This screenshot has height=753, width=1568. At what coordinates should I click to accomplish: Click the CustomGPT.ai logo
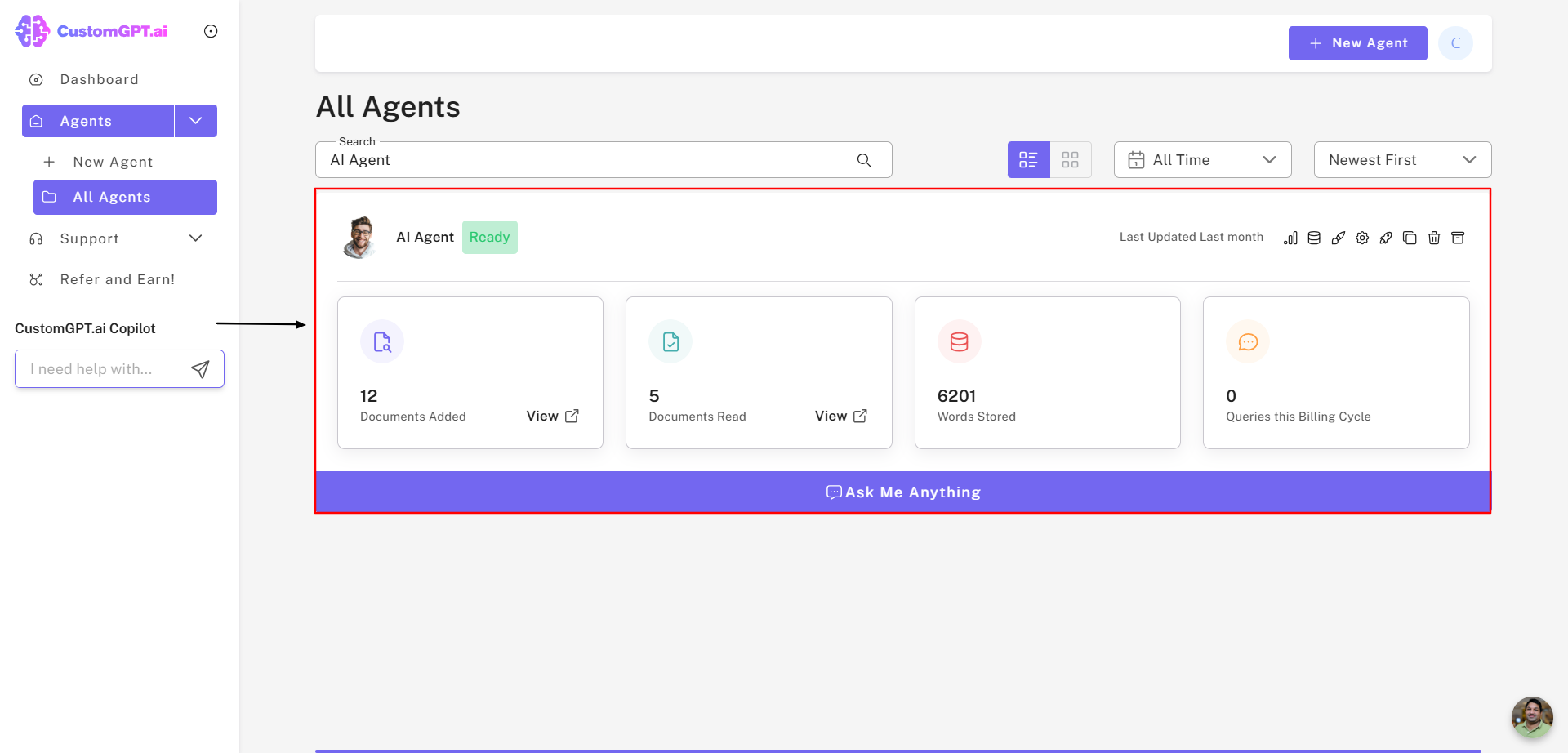tap(91, 31)
